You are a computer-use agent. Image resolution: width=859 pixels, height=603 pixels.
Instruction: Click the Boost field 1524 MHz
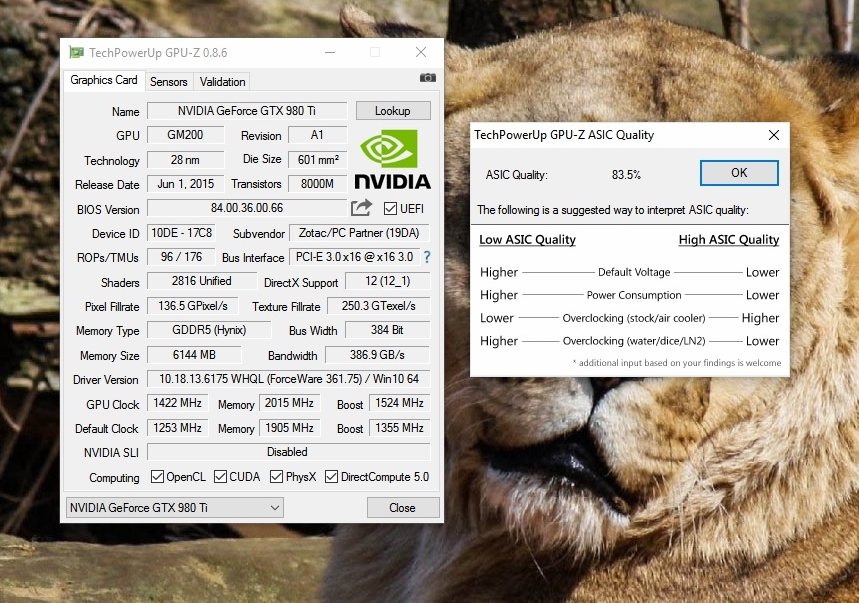tap(399, 403)
